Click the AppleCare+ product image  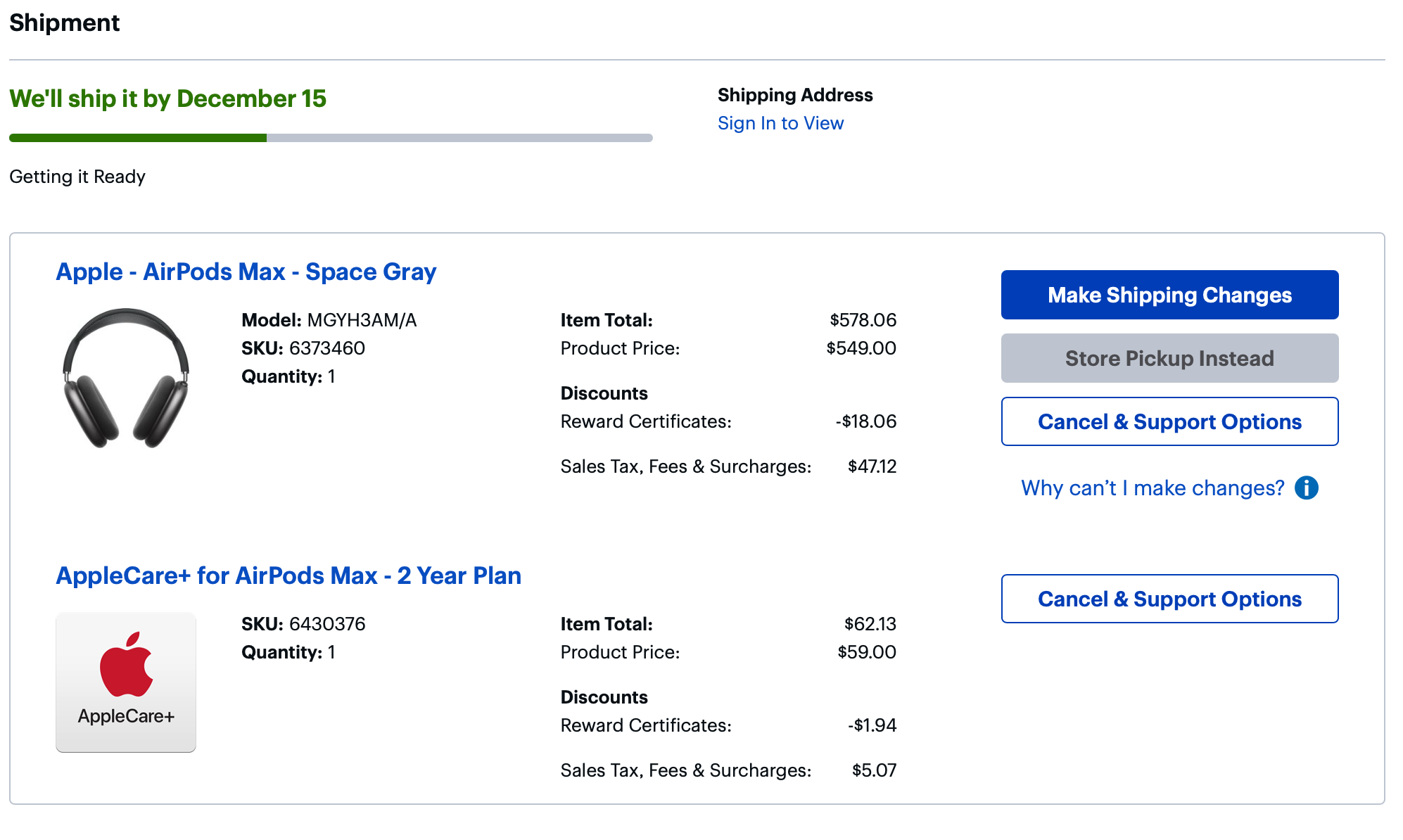pyautogui.click(x=126, y=682)
